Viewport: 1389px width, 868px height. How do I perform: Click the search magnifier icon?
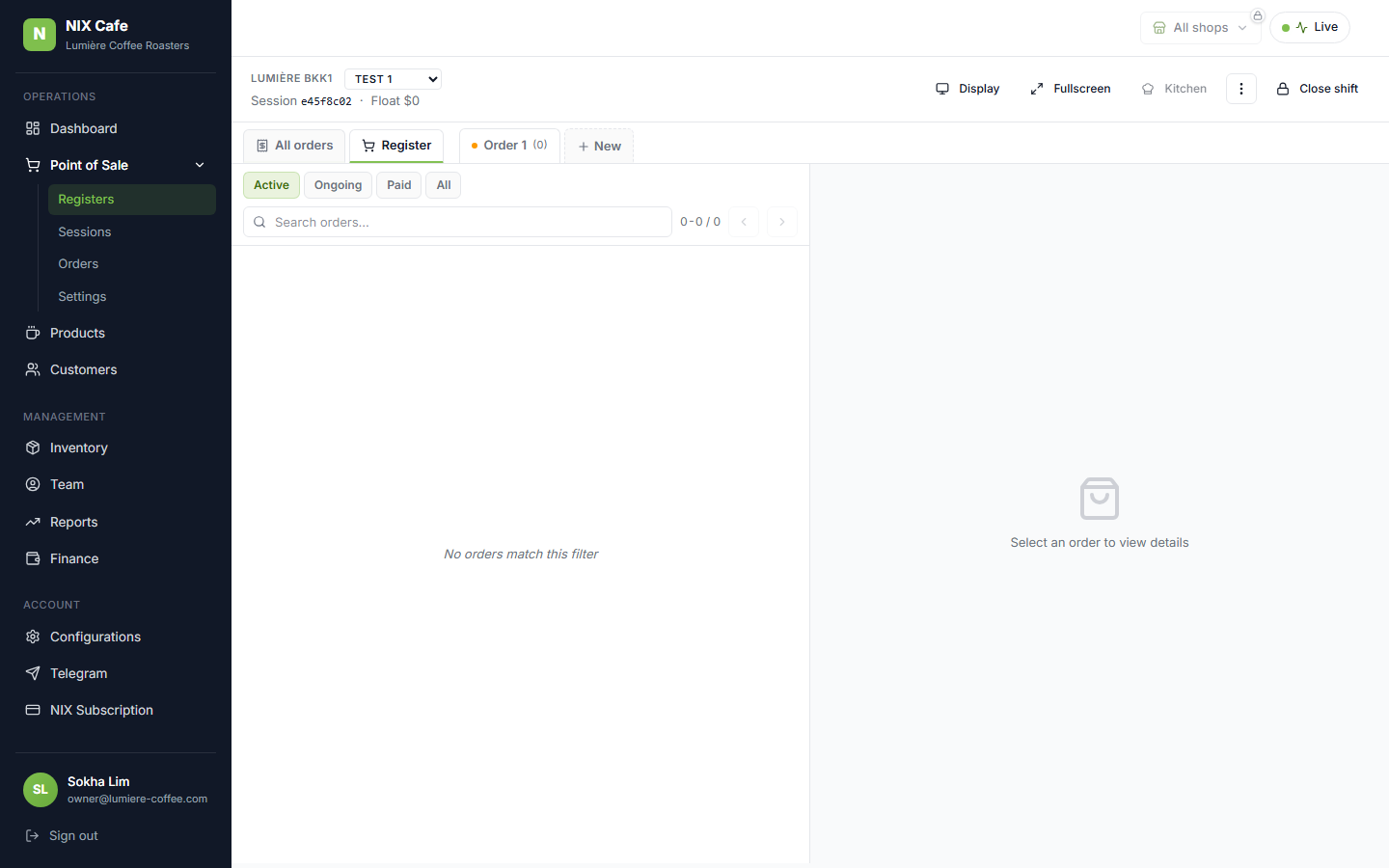pyautogui.click(x=259, y=222)
